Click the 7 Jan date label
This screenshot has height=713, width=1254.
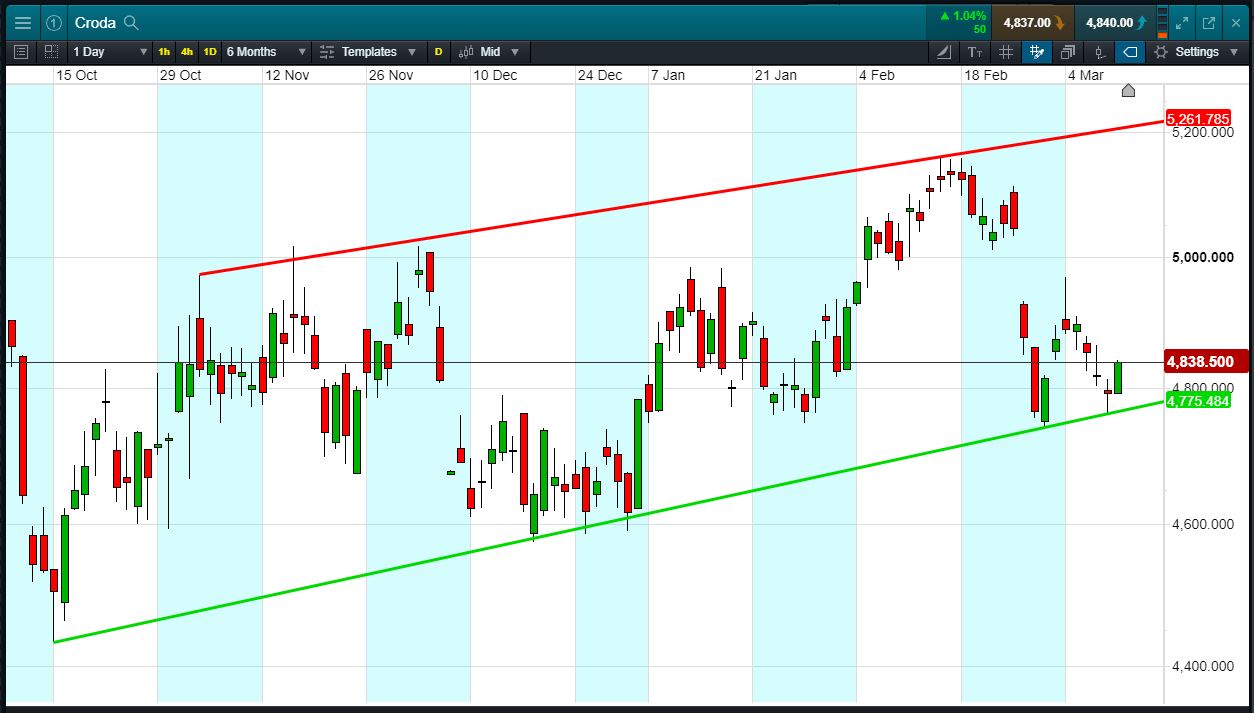click(668, 75)
